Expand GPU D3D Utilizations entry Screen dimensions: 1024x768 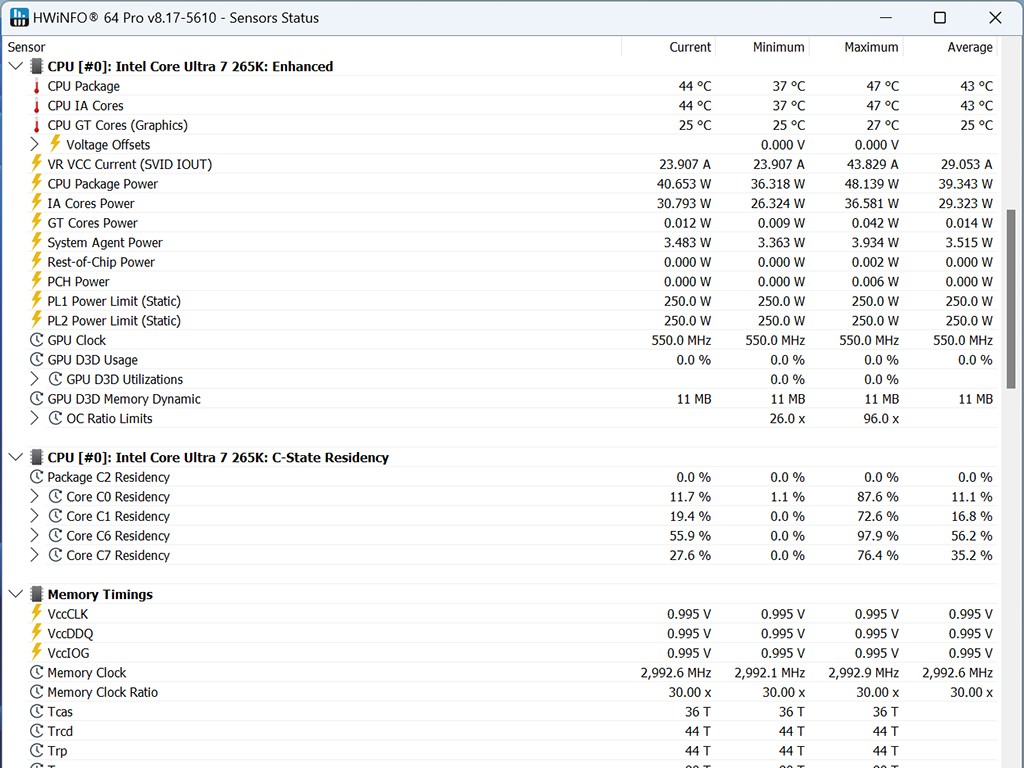point(34,379)
